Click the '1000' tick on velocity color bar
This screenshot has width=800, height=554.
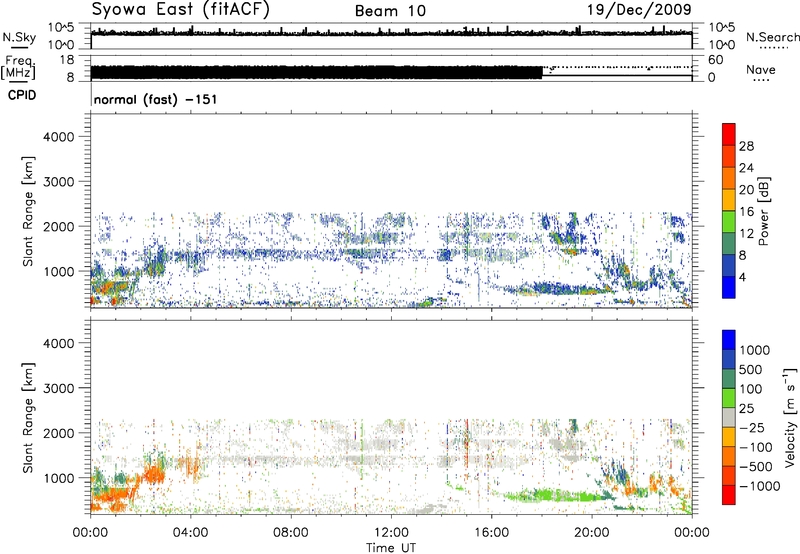pos(754,350)
